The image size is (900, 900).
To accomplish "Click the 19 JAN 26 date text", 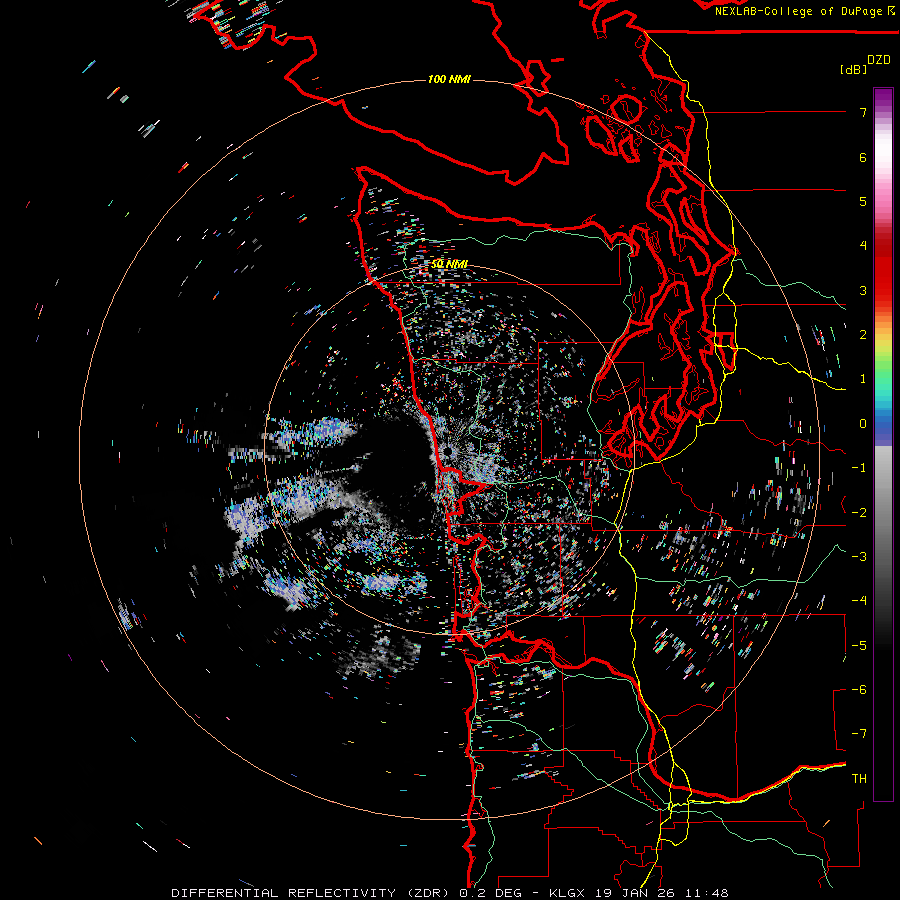I will pyautogui.click(x=636, y=893).
